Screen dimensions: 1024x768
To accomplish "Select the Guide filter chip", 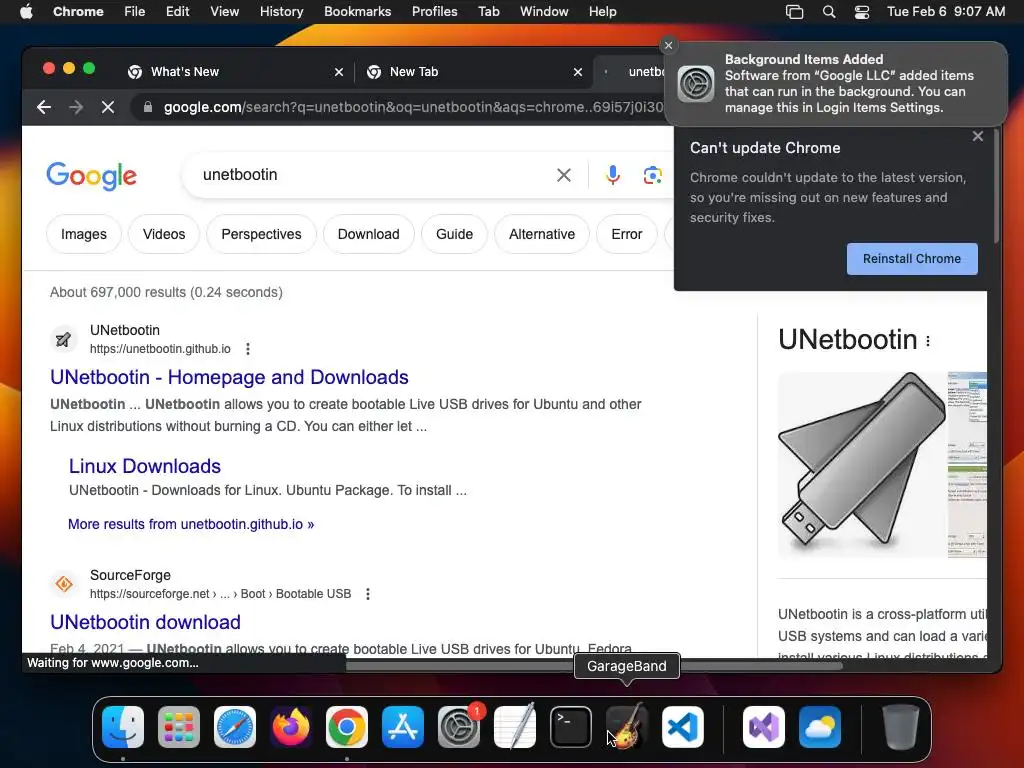I will [x=455, y=234].
